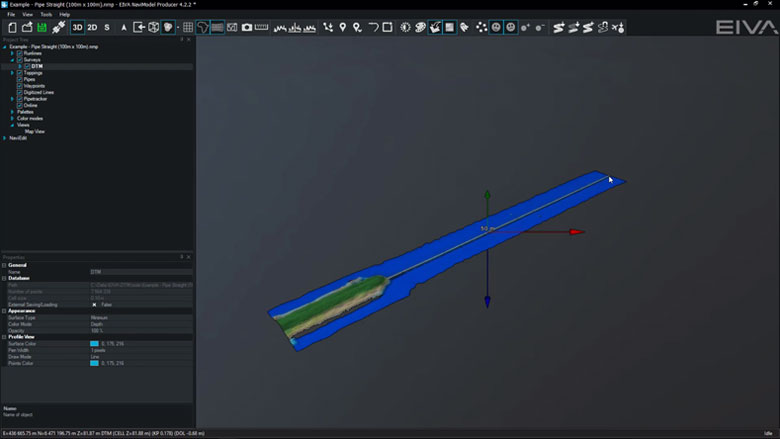Screen dimensions: 780x439
Task: Open the View menu
Action: pyautogui.click(x=27, y=15)
